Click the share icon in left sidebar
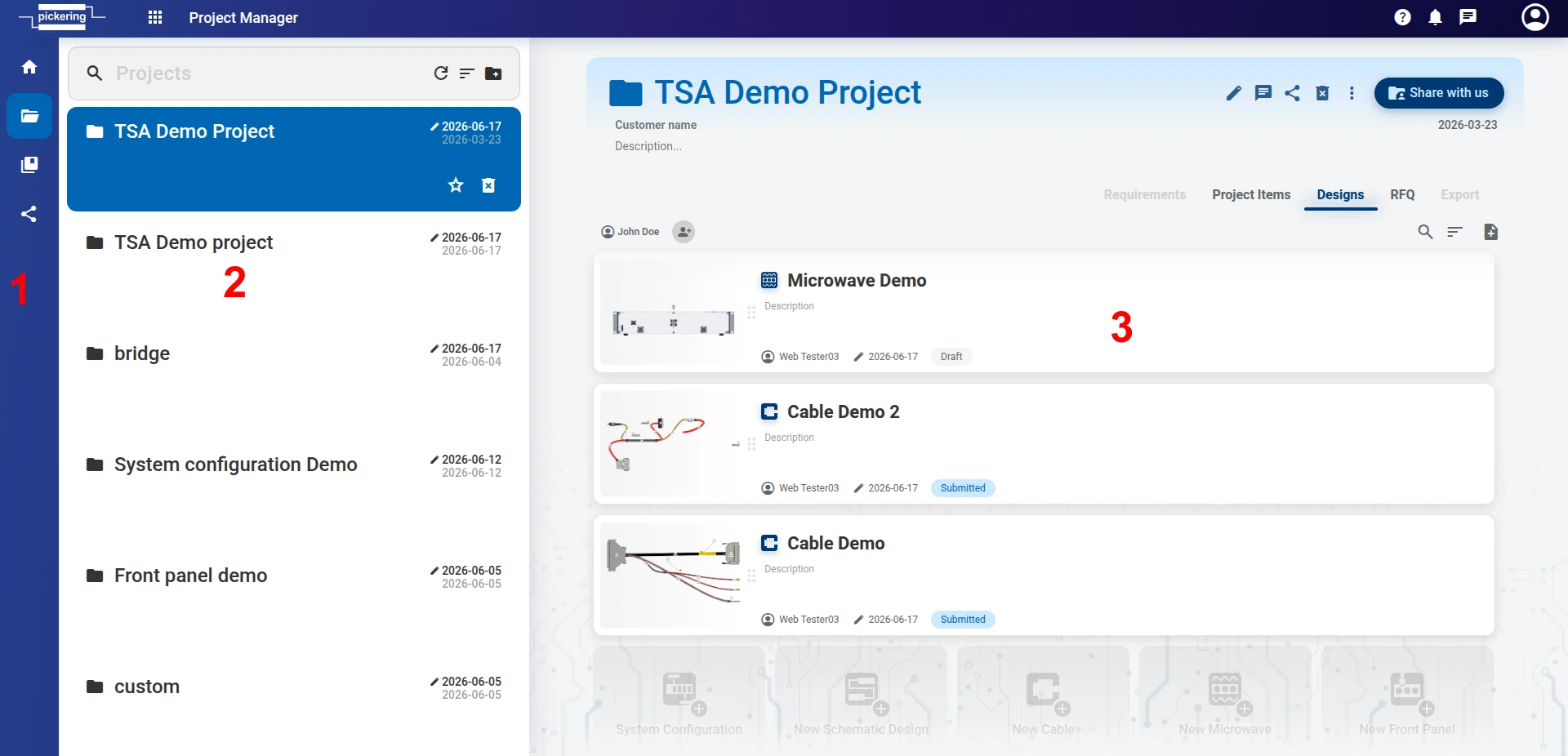1568x756 pixels. [29, 214]
